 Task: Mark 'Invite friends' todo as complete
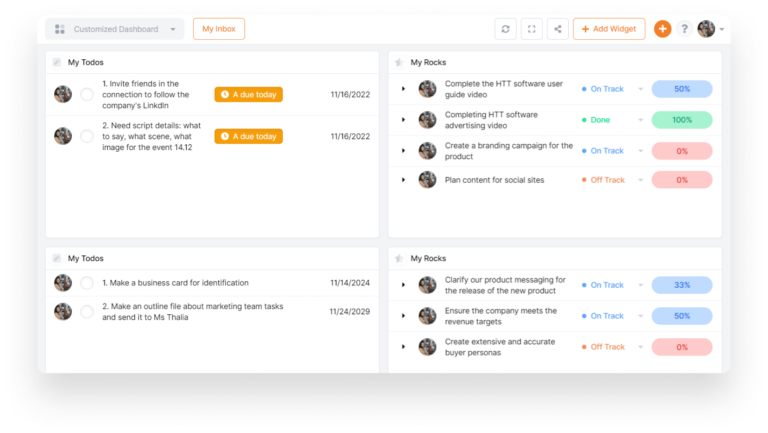87,95
